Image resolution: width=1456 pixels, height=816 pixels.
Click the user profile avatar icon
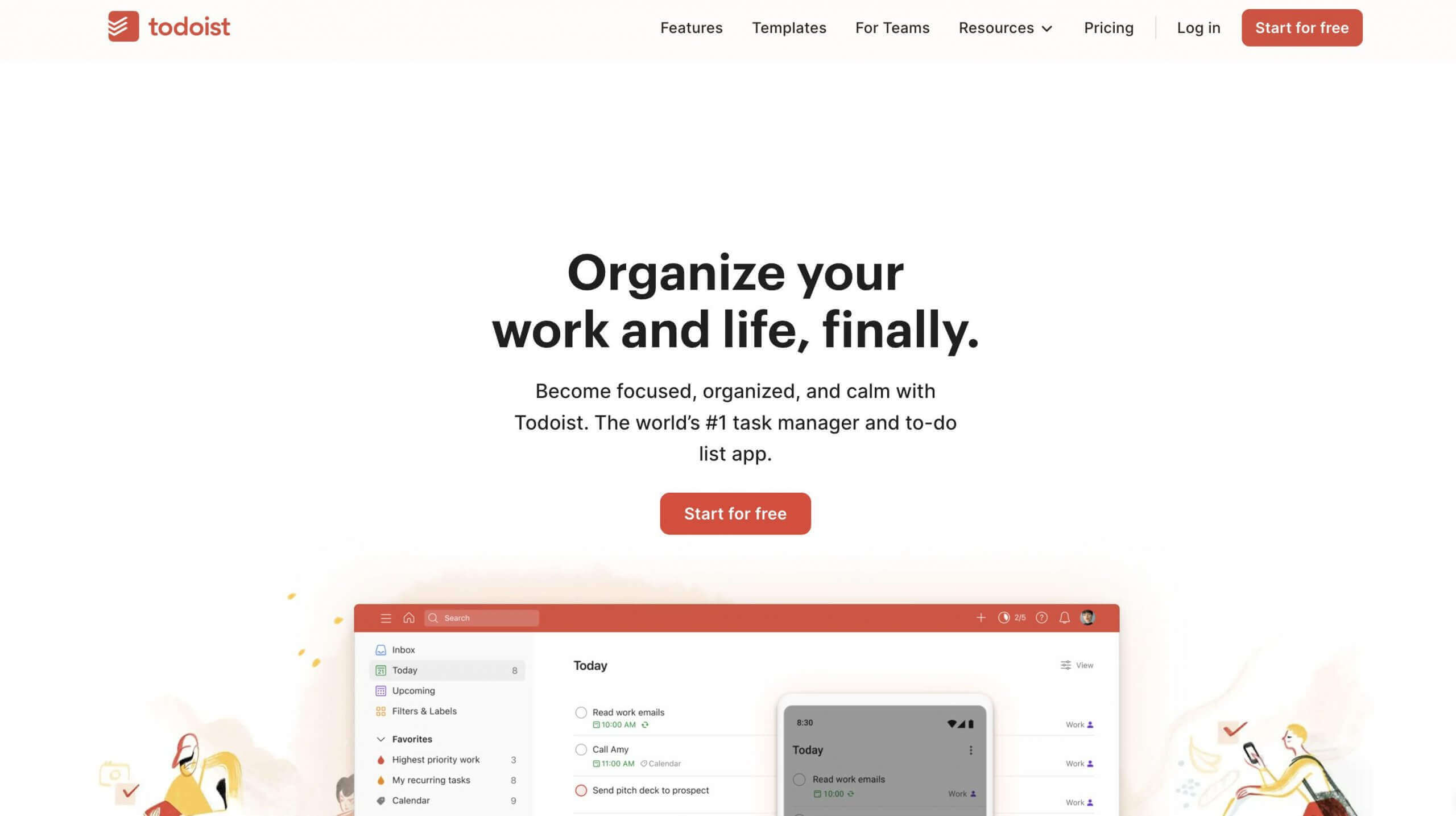1089,618
